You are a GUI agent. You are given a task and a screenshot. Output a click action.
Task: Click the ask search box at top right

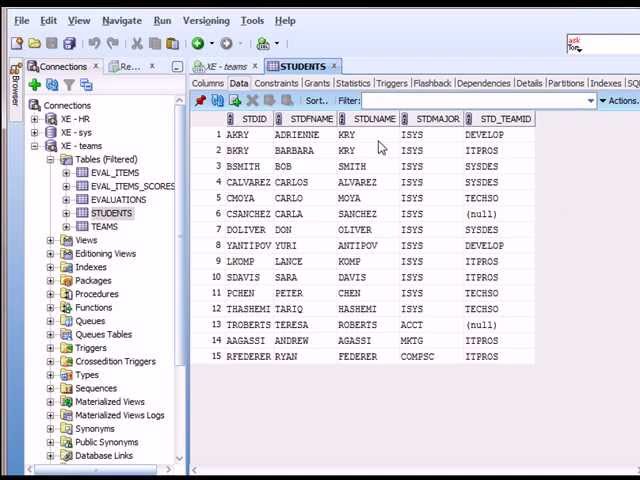pos(603,44)
